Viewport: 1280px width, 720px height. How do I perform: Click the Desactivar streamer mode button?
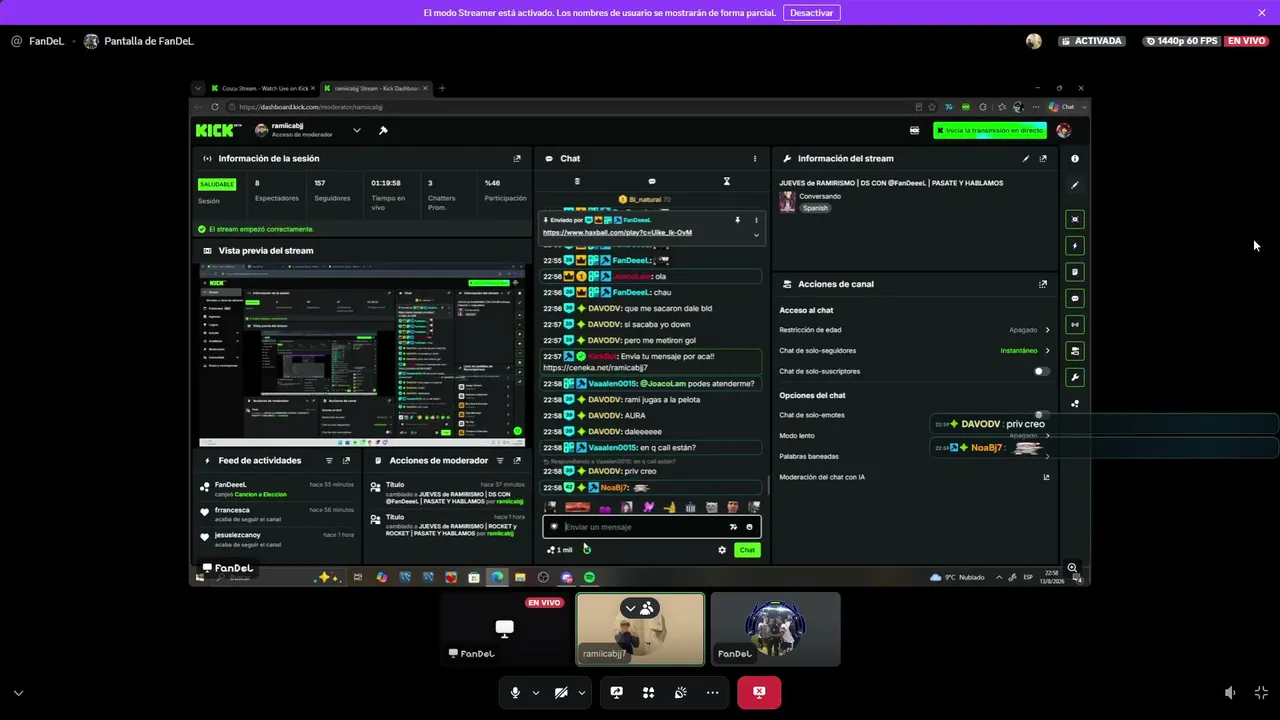(811, 13)
